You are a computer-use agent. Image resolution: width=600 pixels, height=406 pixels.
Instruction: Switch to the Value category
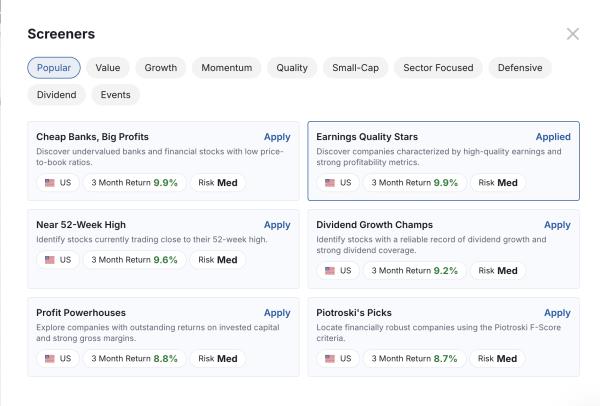pos(108,68)
